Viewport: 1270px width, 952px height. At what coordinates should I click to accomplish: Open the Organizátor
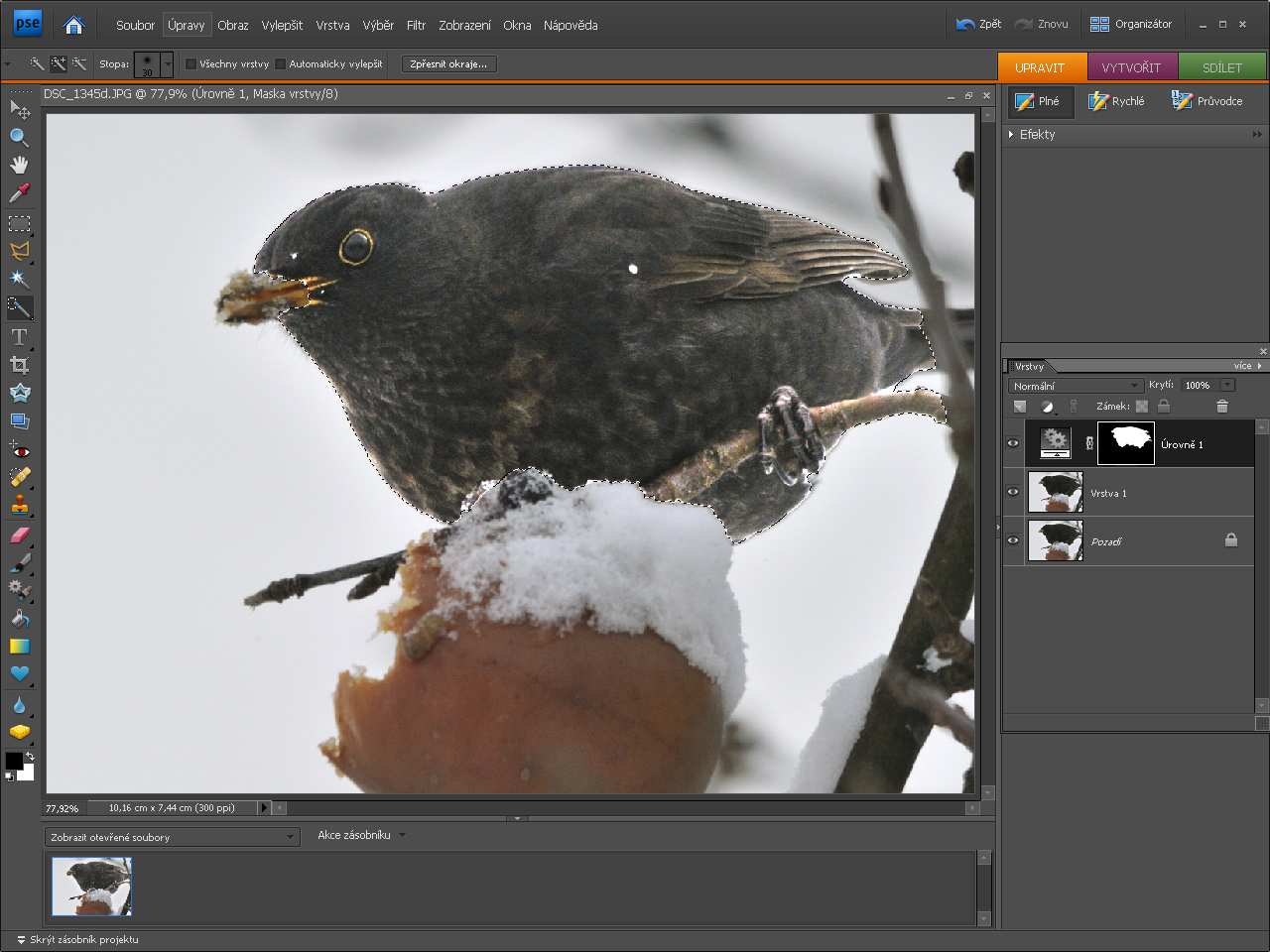tap(1131, 24)
